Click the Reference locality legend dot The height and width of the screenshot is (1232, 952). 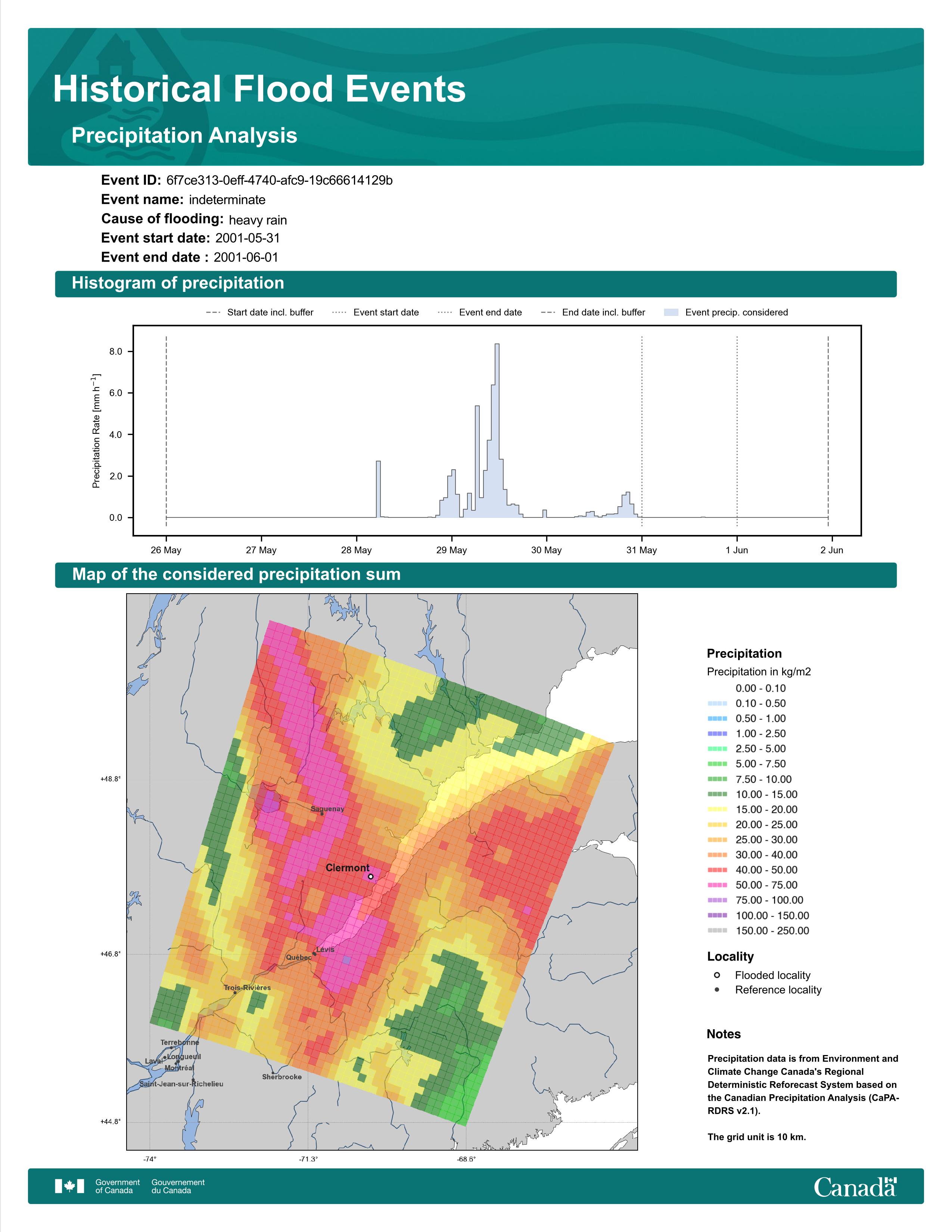[717, 989]
